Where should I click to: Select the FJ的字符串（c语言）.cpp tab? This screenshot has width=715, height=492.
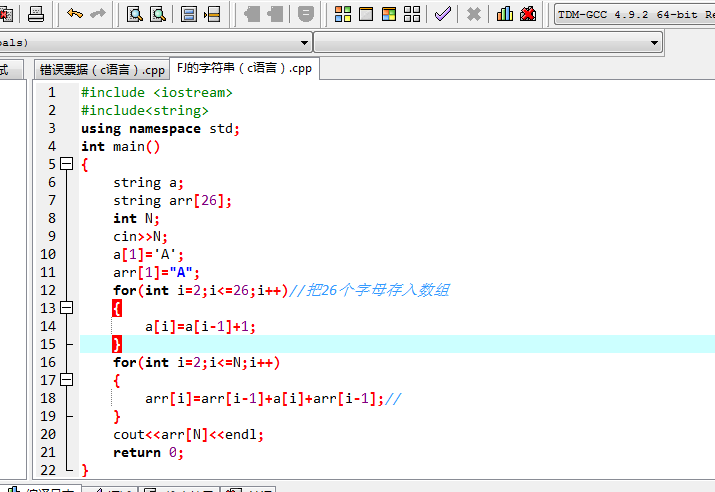coord(245,69)
